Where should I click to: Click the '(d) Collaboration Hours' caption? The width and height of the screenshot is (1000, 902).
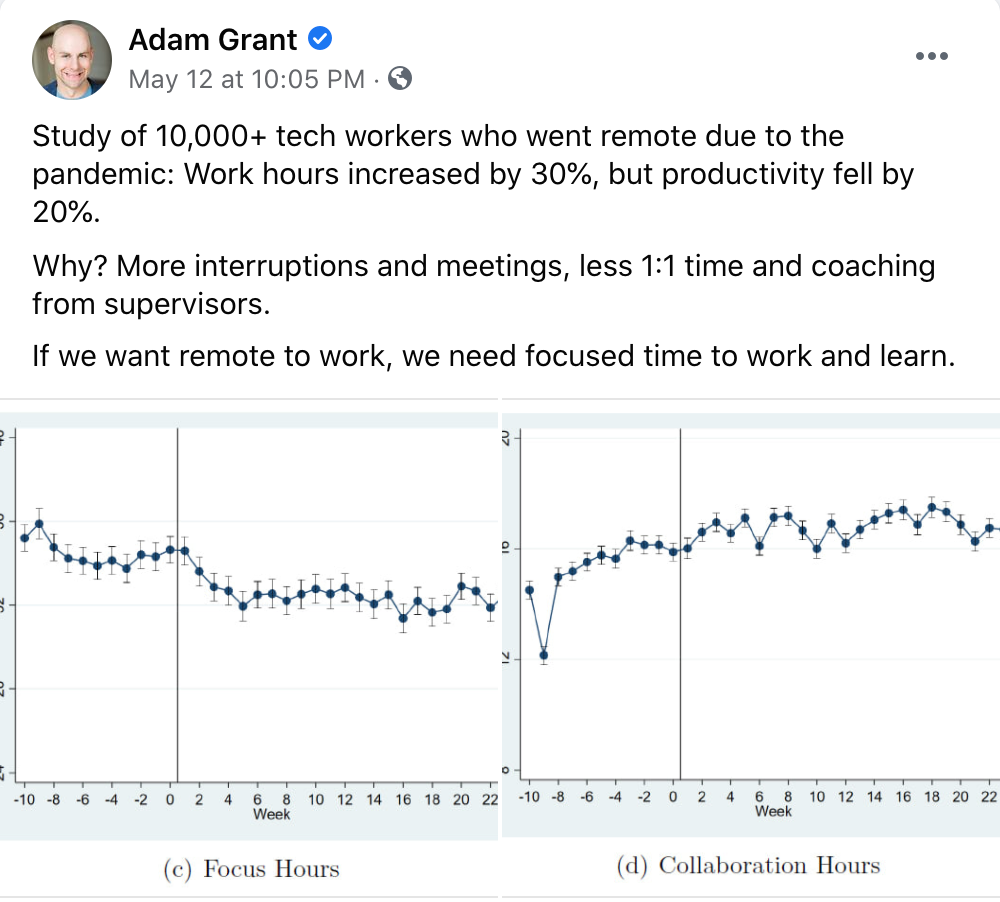pos(748,866)
